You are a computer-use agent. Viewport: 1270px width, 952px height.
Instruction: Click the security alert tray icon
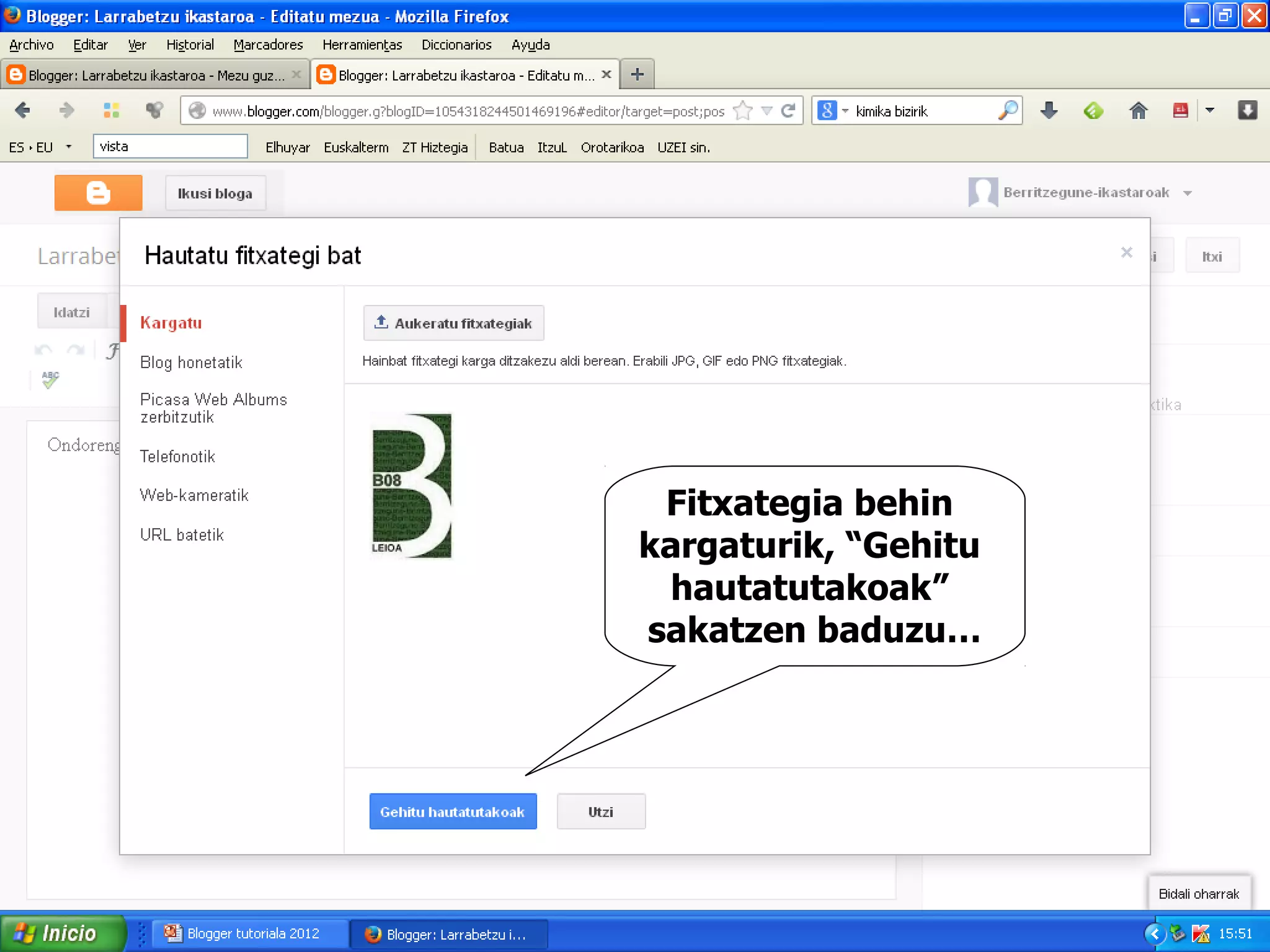tap(1201, 933)
